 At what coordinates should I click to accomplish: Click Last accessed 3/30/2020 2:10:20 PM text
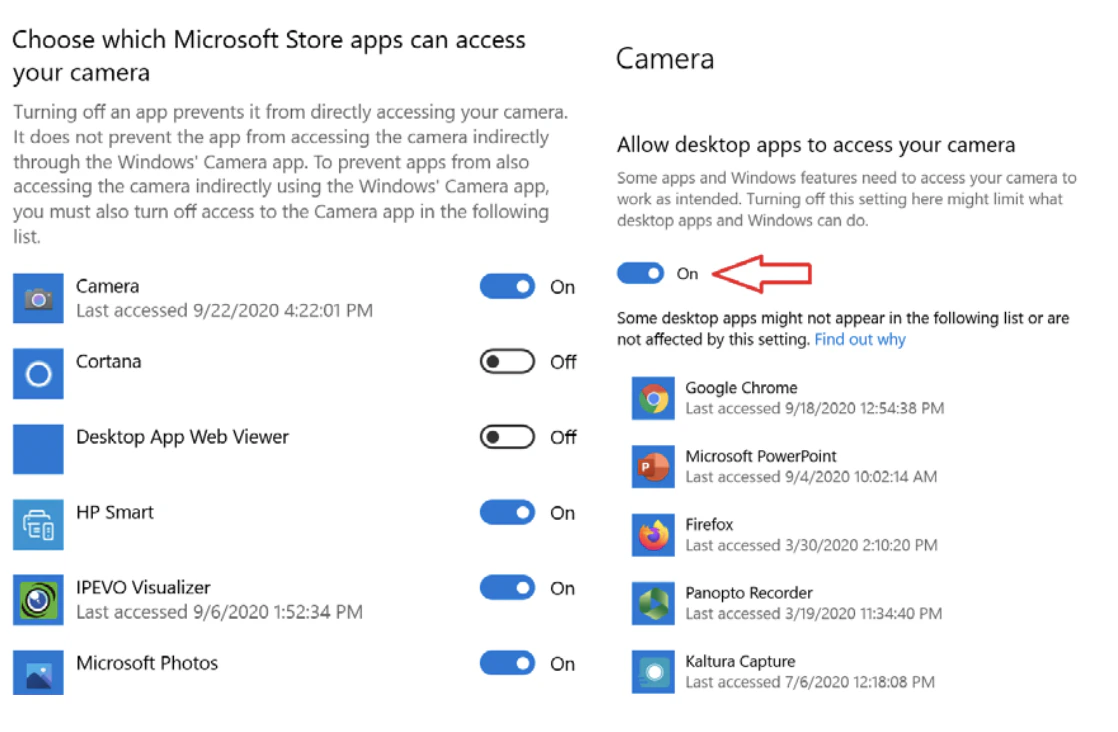click(x=811, y=545)
